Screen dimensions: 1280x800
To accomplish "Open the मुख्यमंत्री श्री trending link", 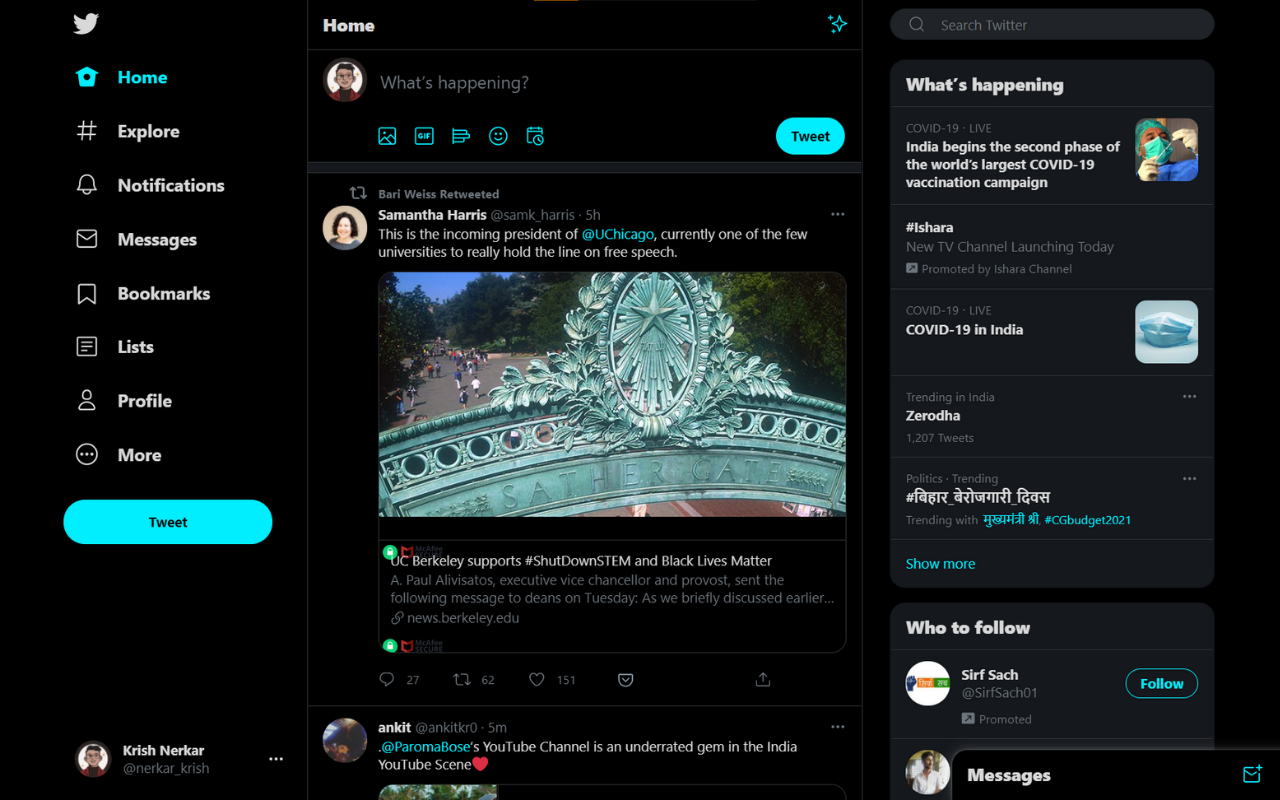I will point(1011,520).
